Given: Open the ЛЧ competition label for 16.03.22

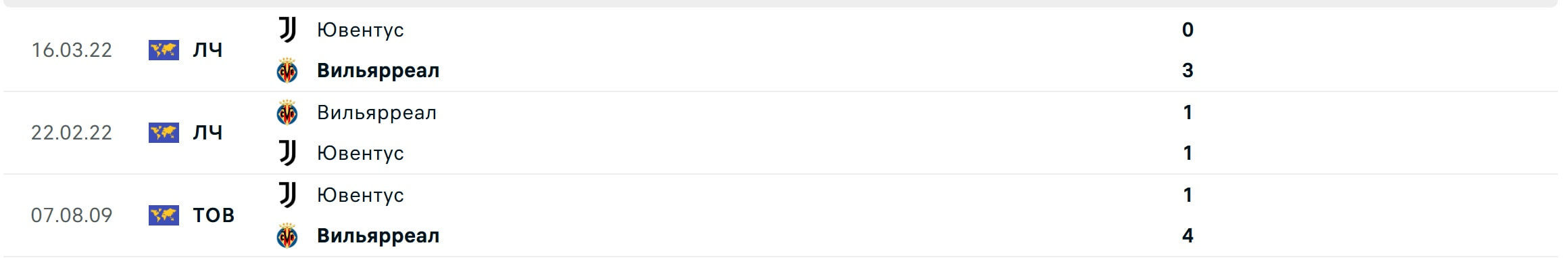Looking at the screenshot, I should [x=207, y=50].
